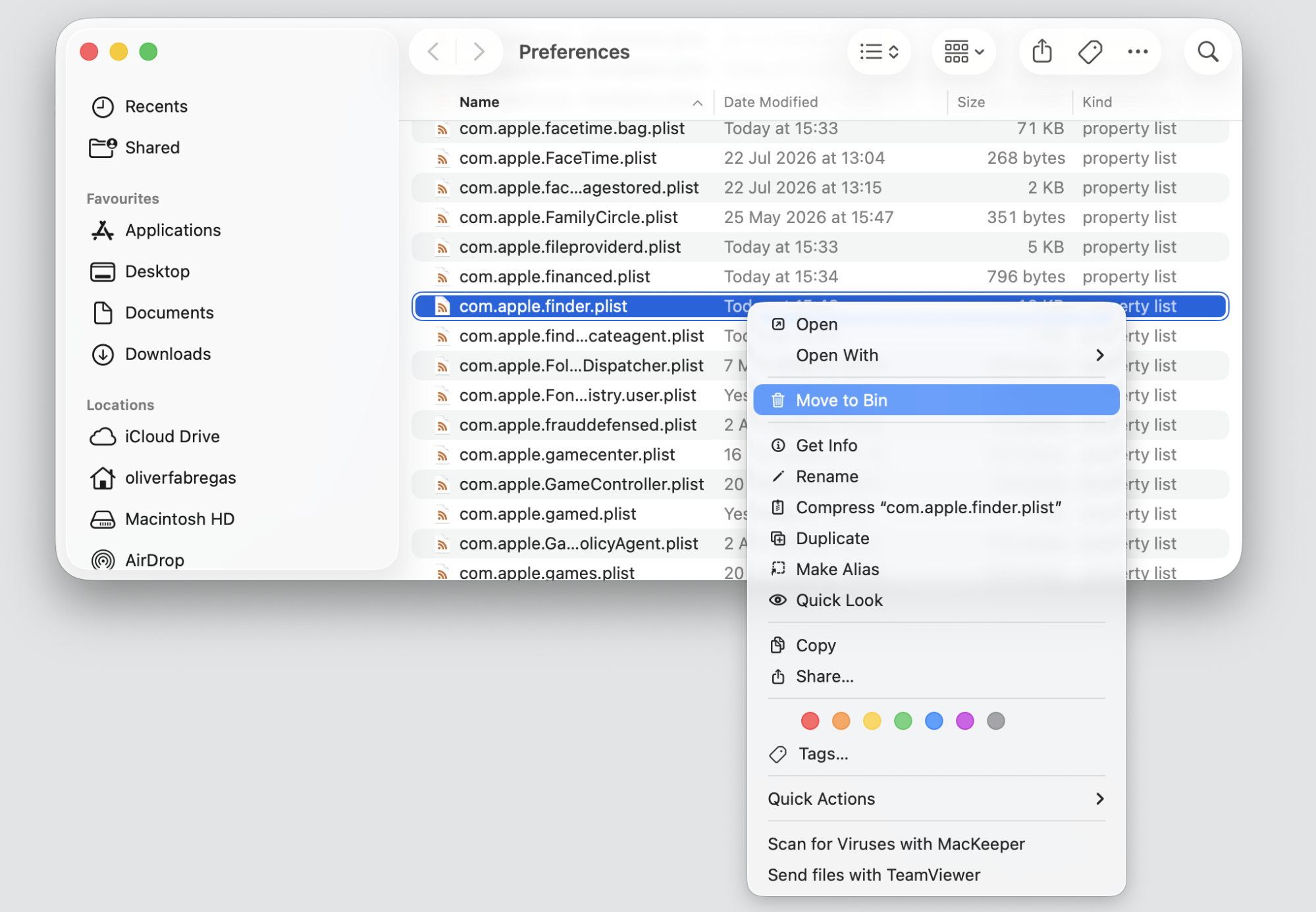The width and height of the screenshot is (1316, 912).
Task: Choose Get Info from the context menu
Action: point(936,445)
